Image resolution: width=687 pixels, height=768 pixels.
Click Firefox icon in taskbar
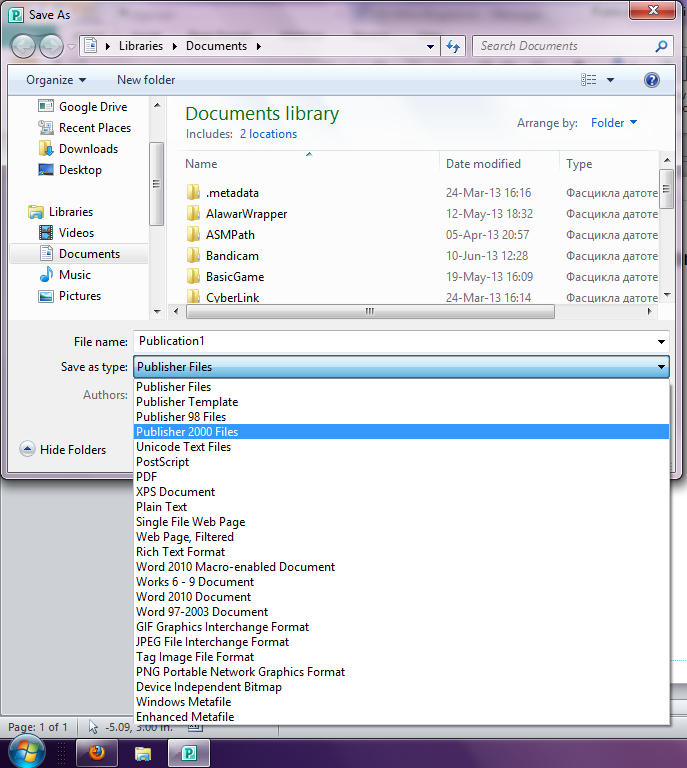[x=96, y=752]
